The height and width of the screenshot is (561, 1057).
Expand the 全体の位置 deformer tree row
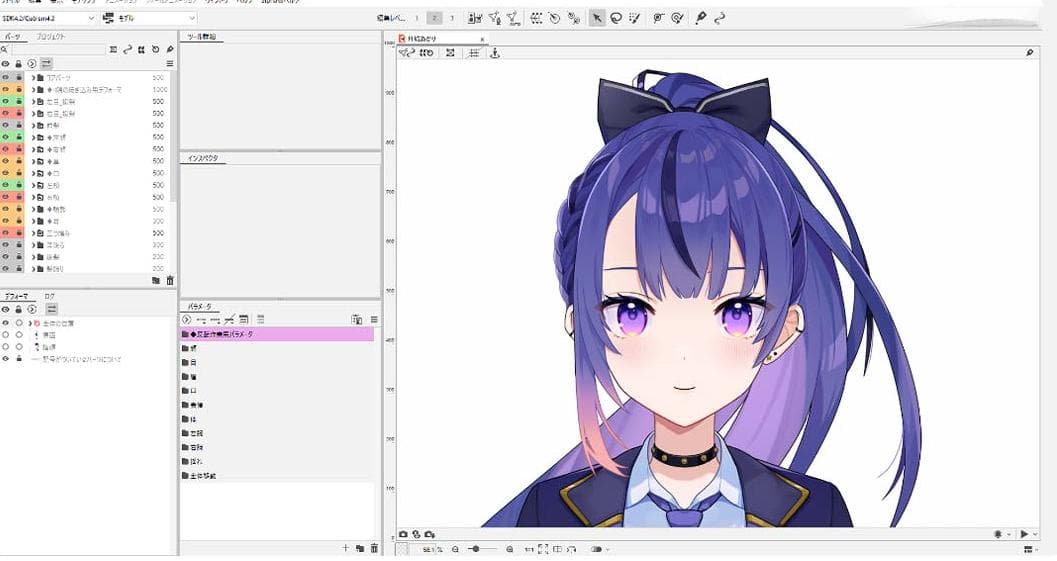30,323
